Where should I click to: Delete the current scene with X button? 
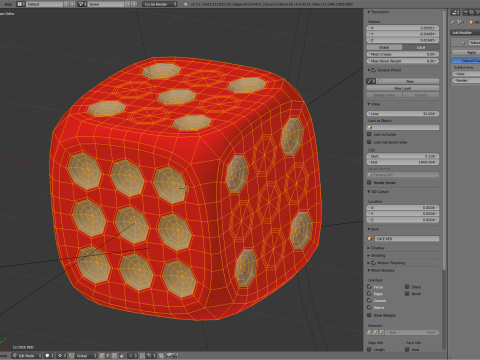pyautogui.click(x=134, y=4)
